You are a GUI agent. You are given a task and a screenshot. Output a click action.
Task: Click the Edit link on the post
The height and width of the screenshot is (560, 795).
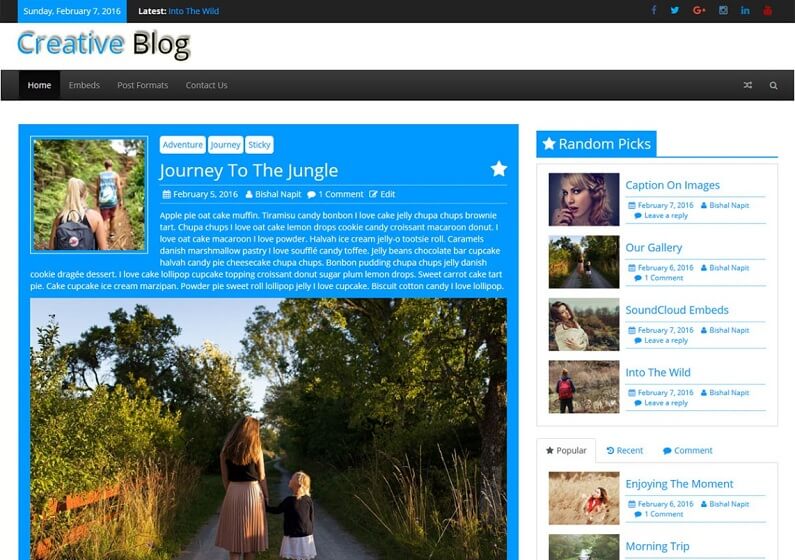coord(382,194)
